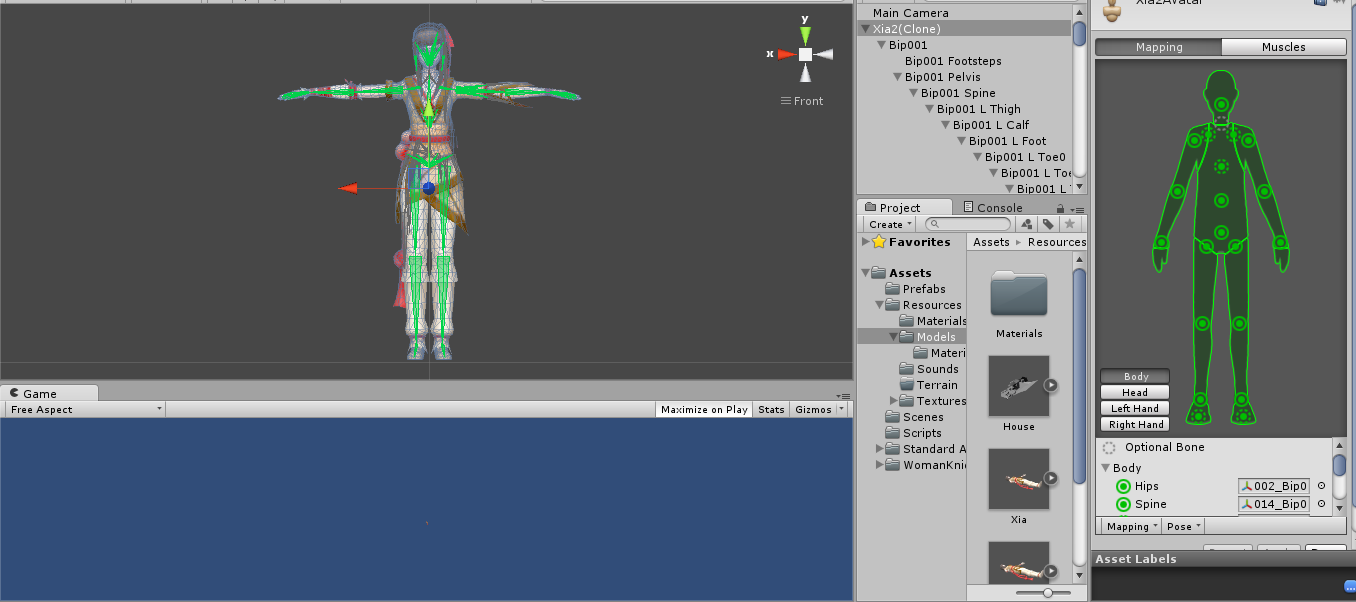Viewport: 1356px width, 602px height.
Task: Switch to the Muscles tab
Action: click(x=1284, y=47)
